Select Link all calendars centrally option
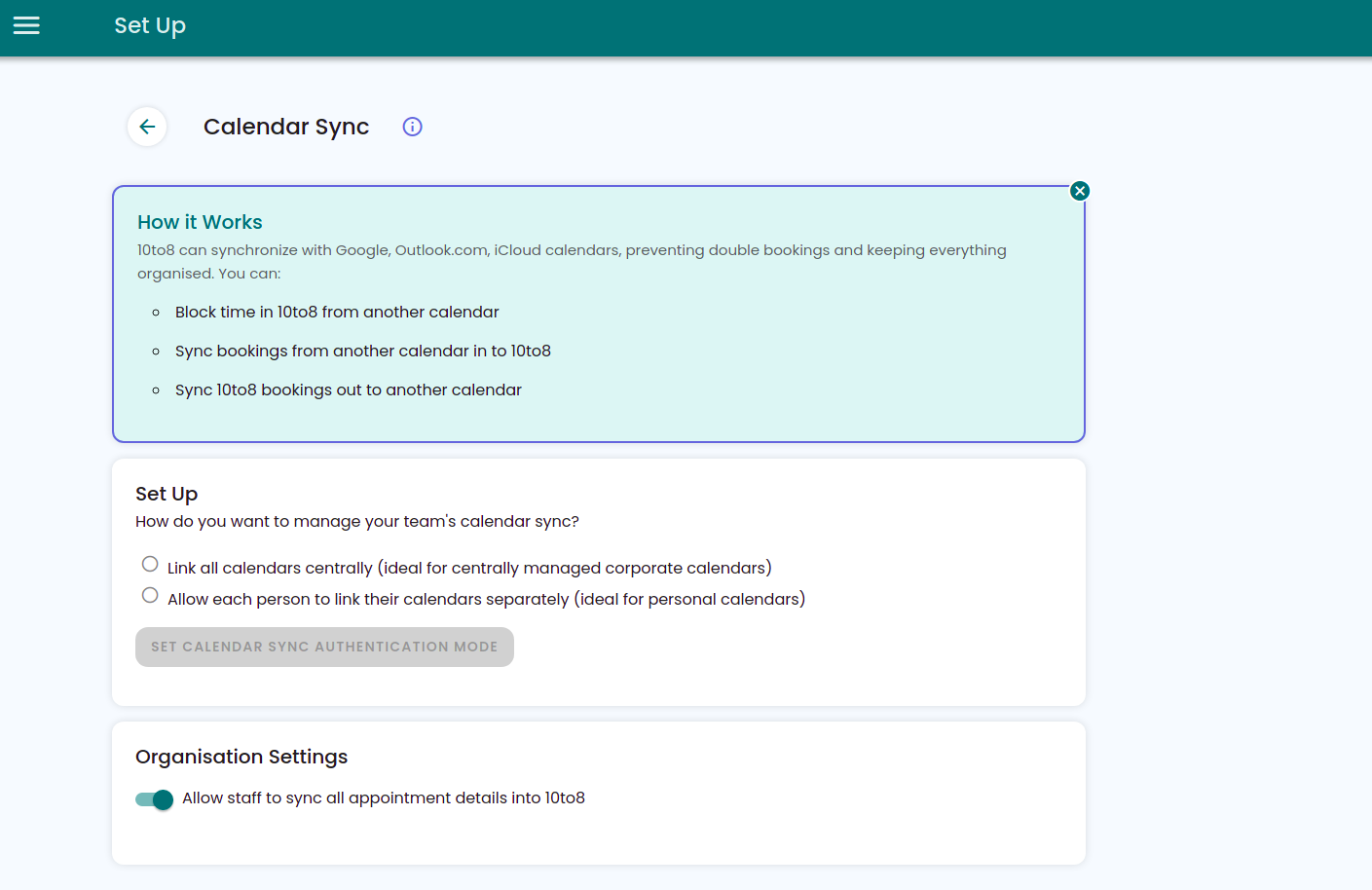The image size is (1372, 890). 150,564
